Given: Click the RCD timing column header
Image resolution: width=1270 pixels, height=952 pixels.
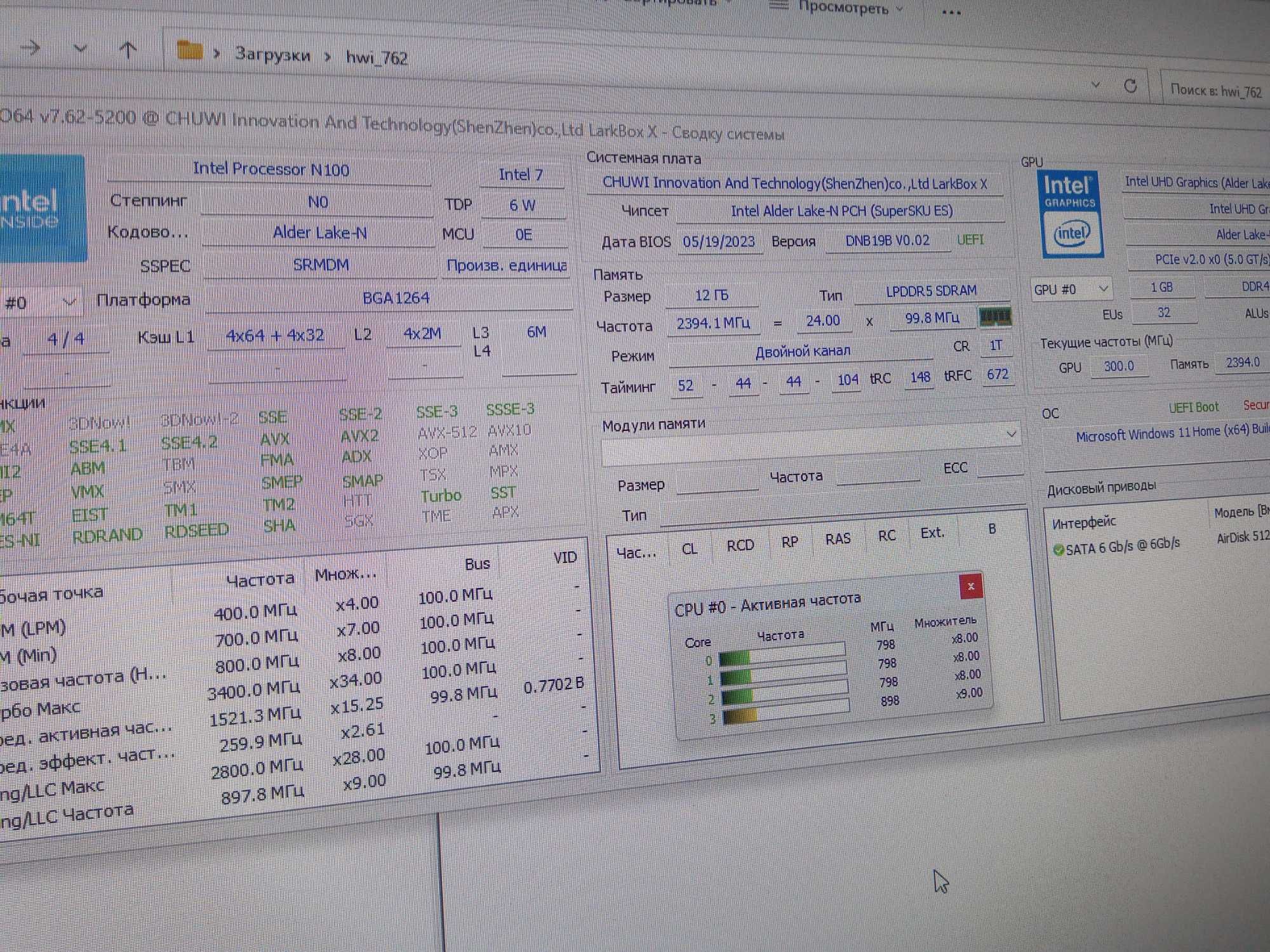Looking at the screenshot, I should [740, 545].
